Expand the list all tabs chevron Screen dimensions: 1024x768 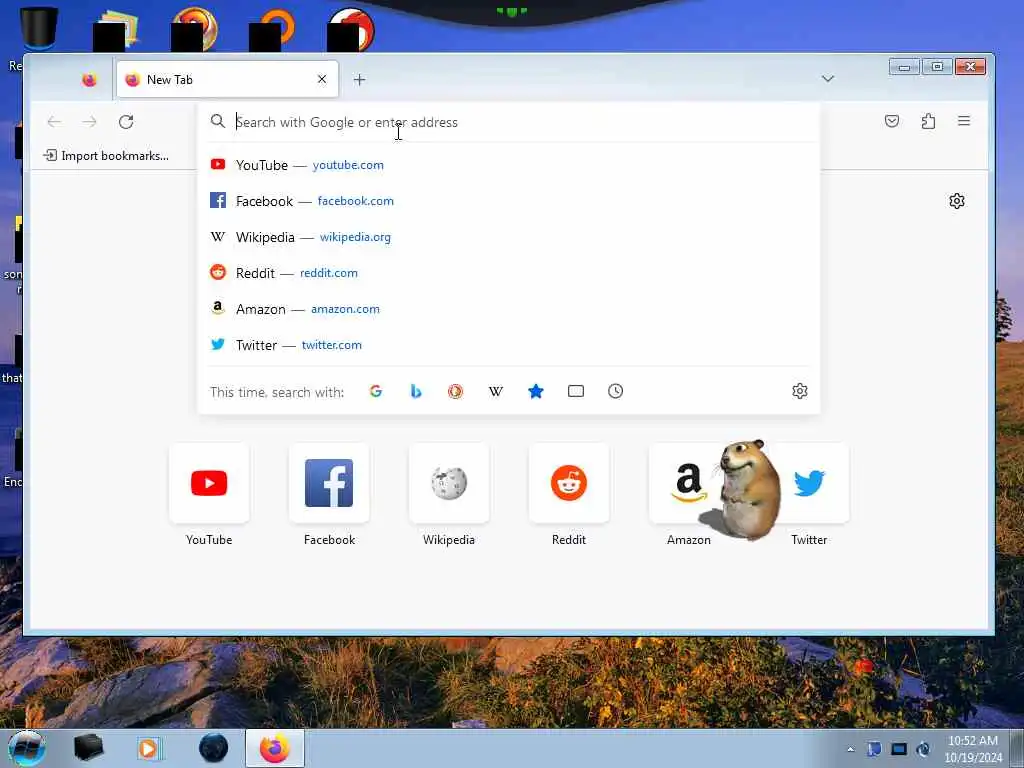827,79
